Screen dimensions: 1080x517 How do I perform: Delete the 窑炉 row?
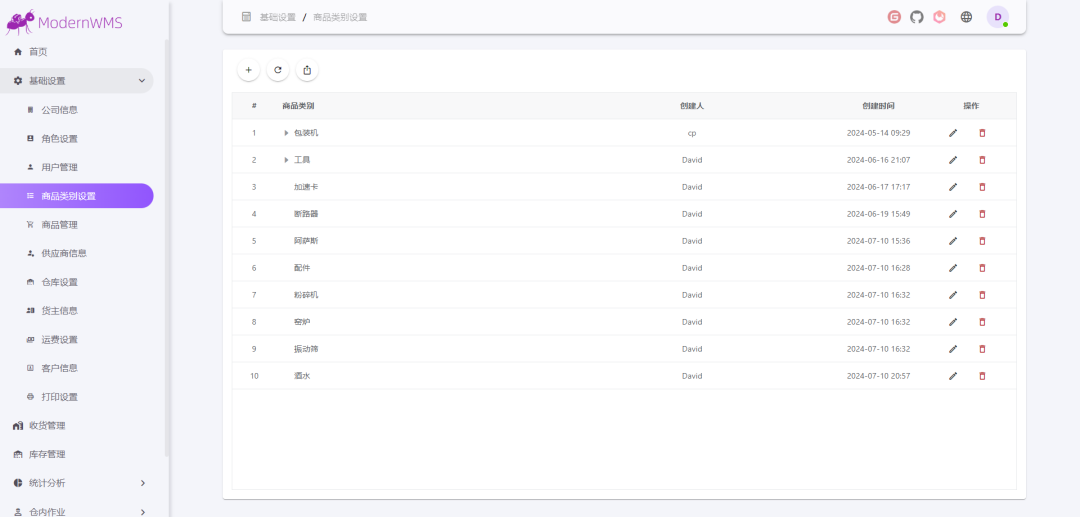click(982, 321)
